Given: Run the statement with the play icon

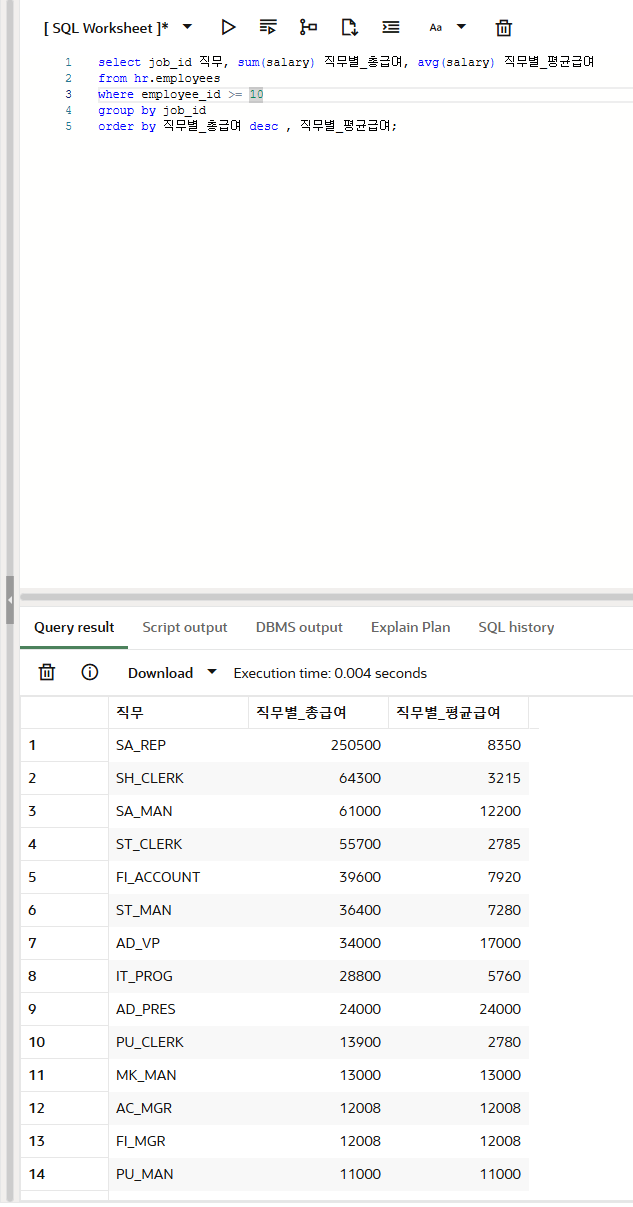Looking at the screenshot, I should (x=229, y=27).
